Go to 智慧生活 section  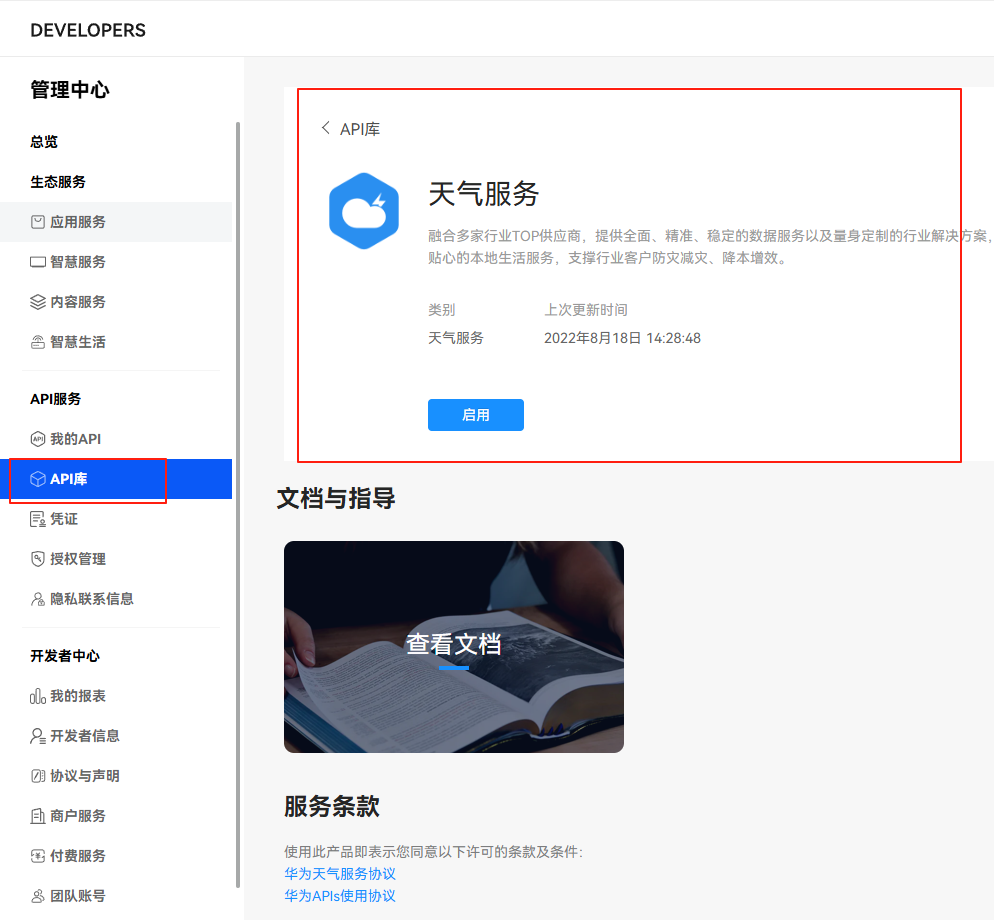(x=116, y=342)
